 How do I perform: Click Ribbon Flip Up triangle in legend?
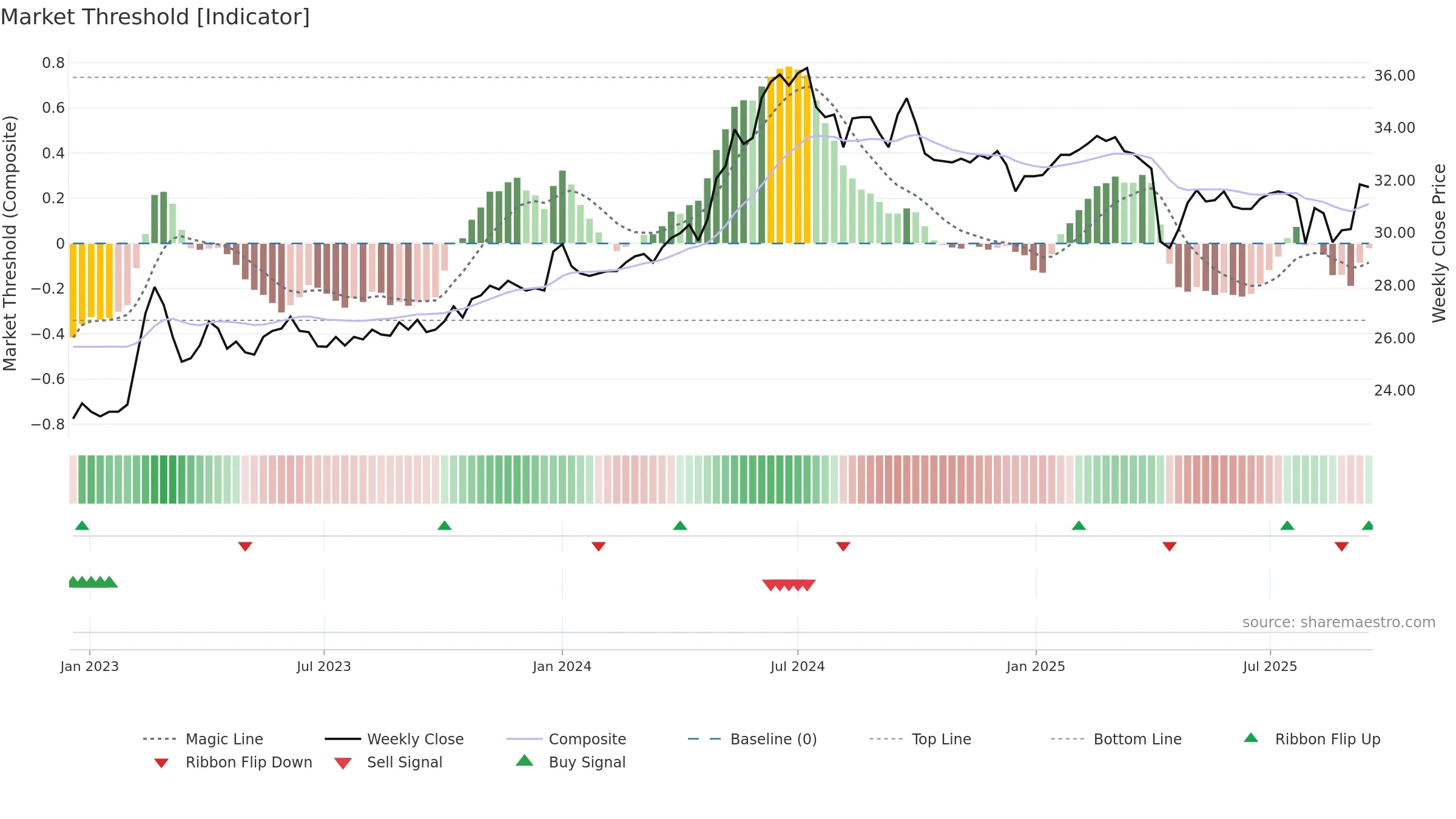pyautogui.click(x=1250, y=738)
